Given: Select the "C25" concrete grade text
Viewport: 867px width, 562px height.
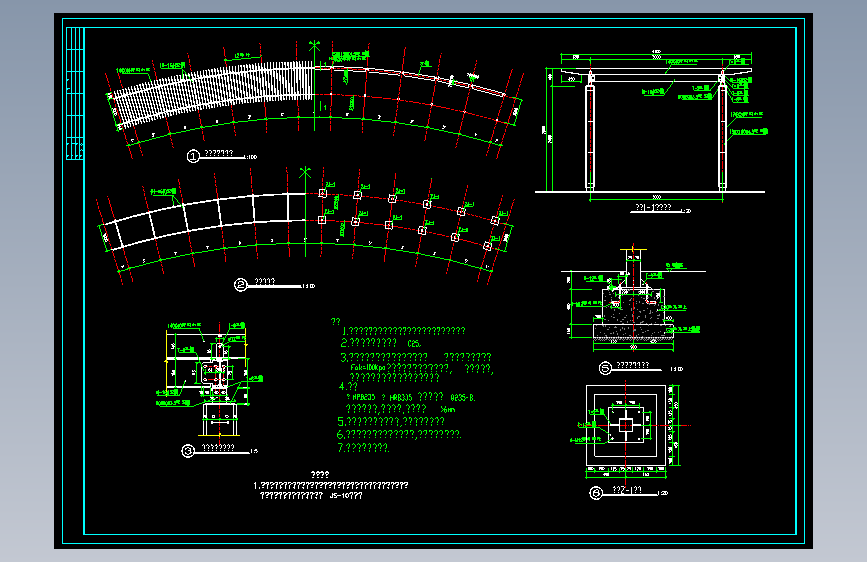Looking at the screenshot, I should pyautogui.click(x=414, y=344).
